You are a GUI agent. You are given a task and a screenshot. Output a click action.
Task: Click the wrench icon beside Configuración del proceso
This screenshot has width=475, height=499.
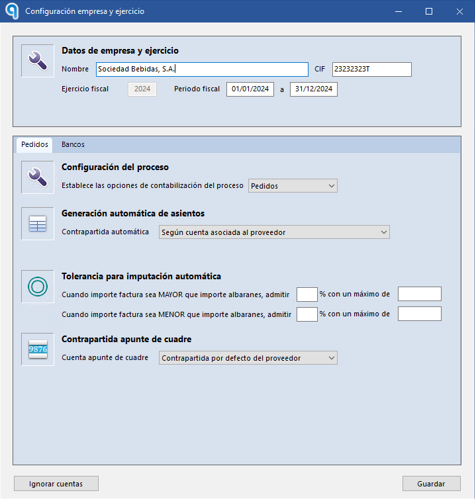click(x=38, y=177)
